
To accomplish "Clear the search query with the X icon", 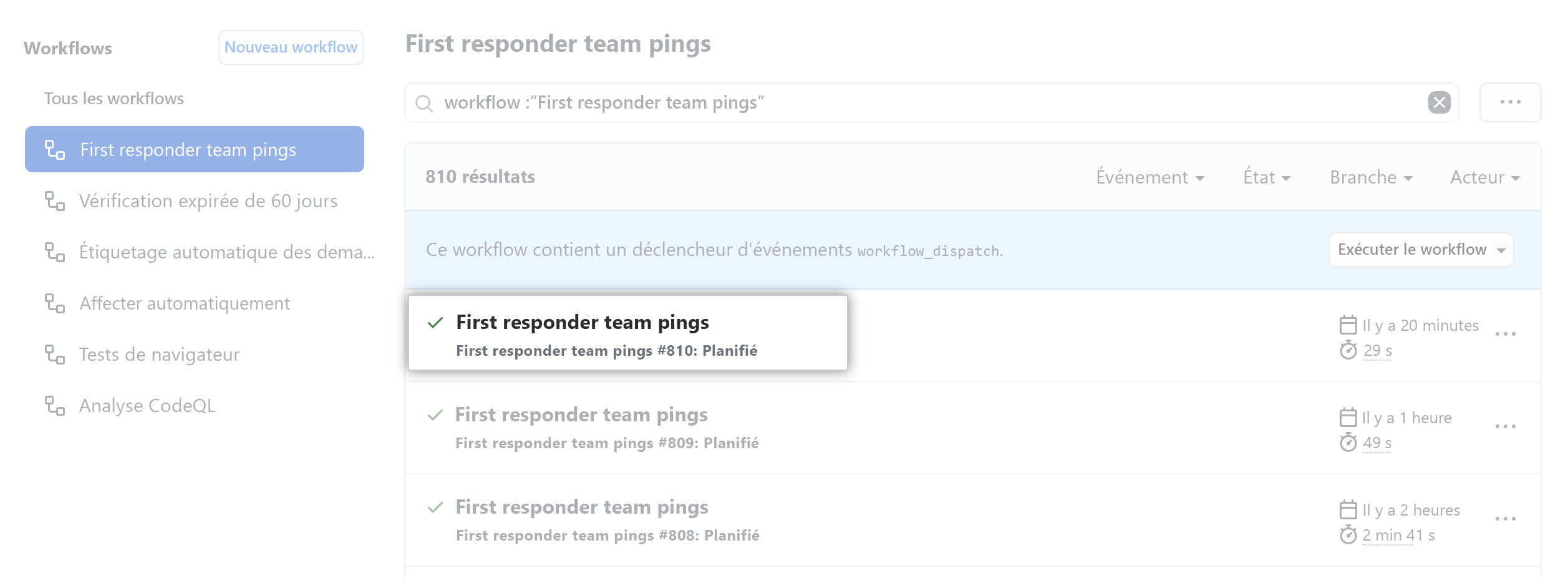I will (1440, 102).
